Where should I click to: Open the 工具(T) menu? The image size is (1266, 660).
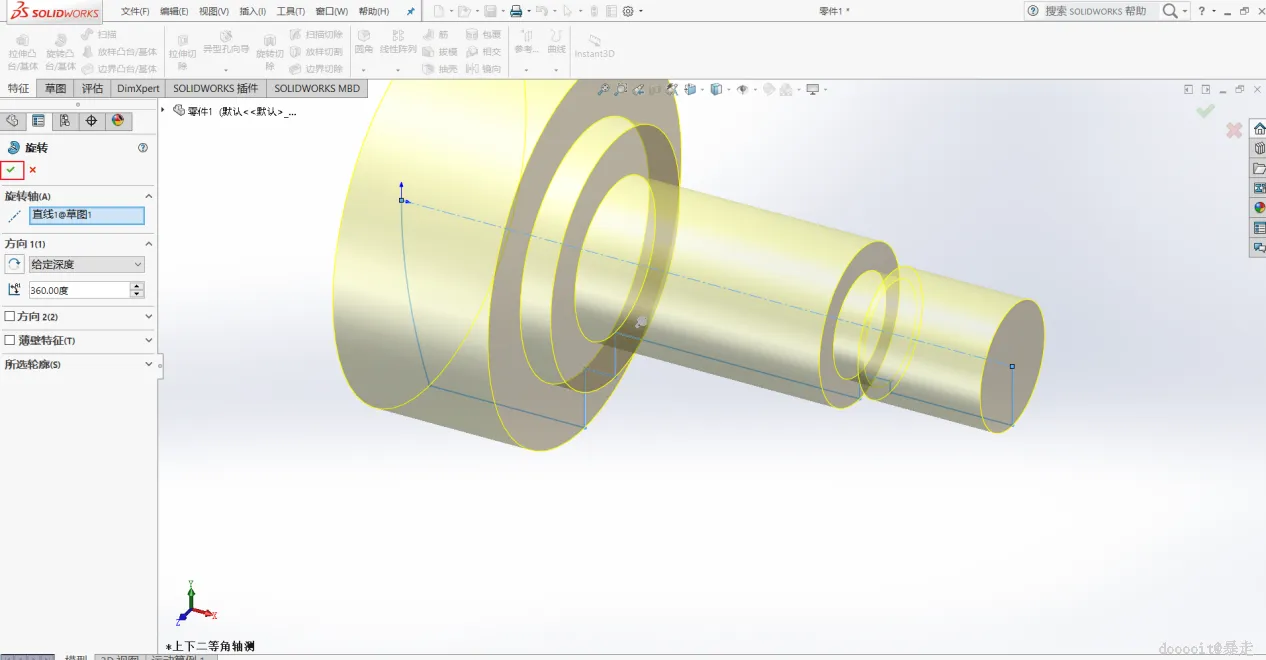point(291,11)
